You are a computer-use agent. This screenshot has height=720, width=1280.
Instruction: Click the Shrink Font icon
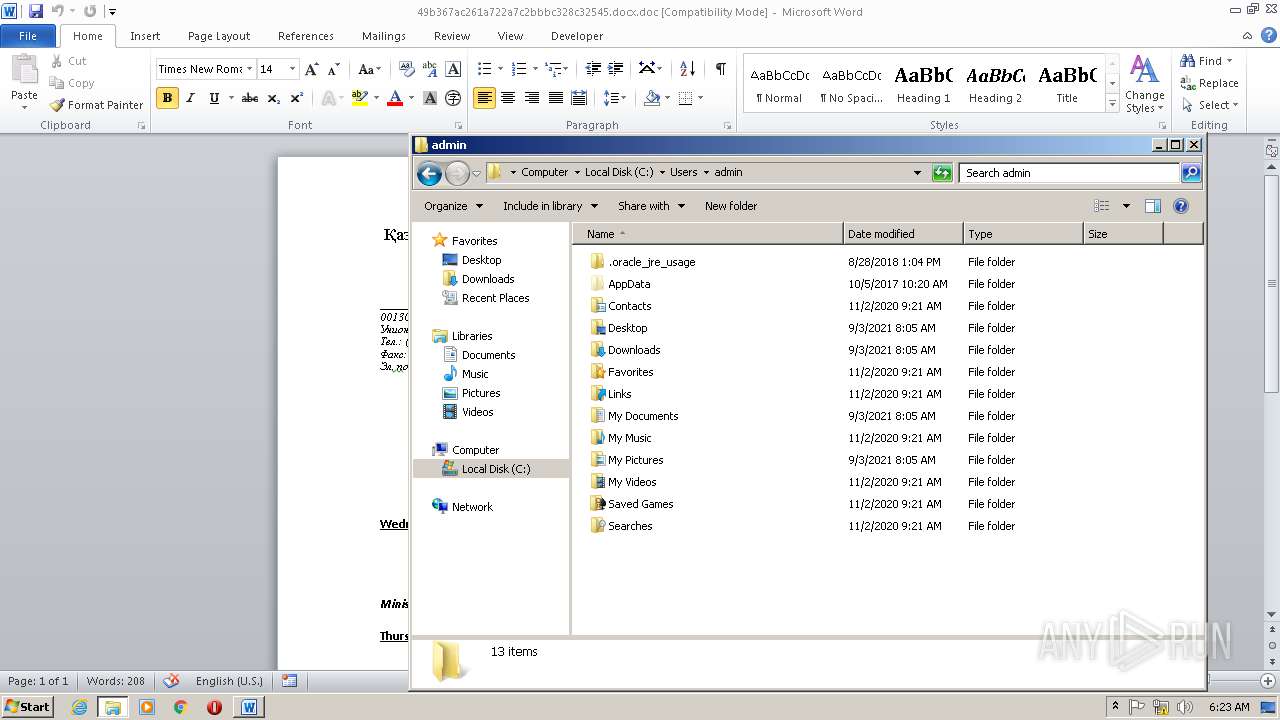click(x=334, y=69)
